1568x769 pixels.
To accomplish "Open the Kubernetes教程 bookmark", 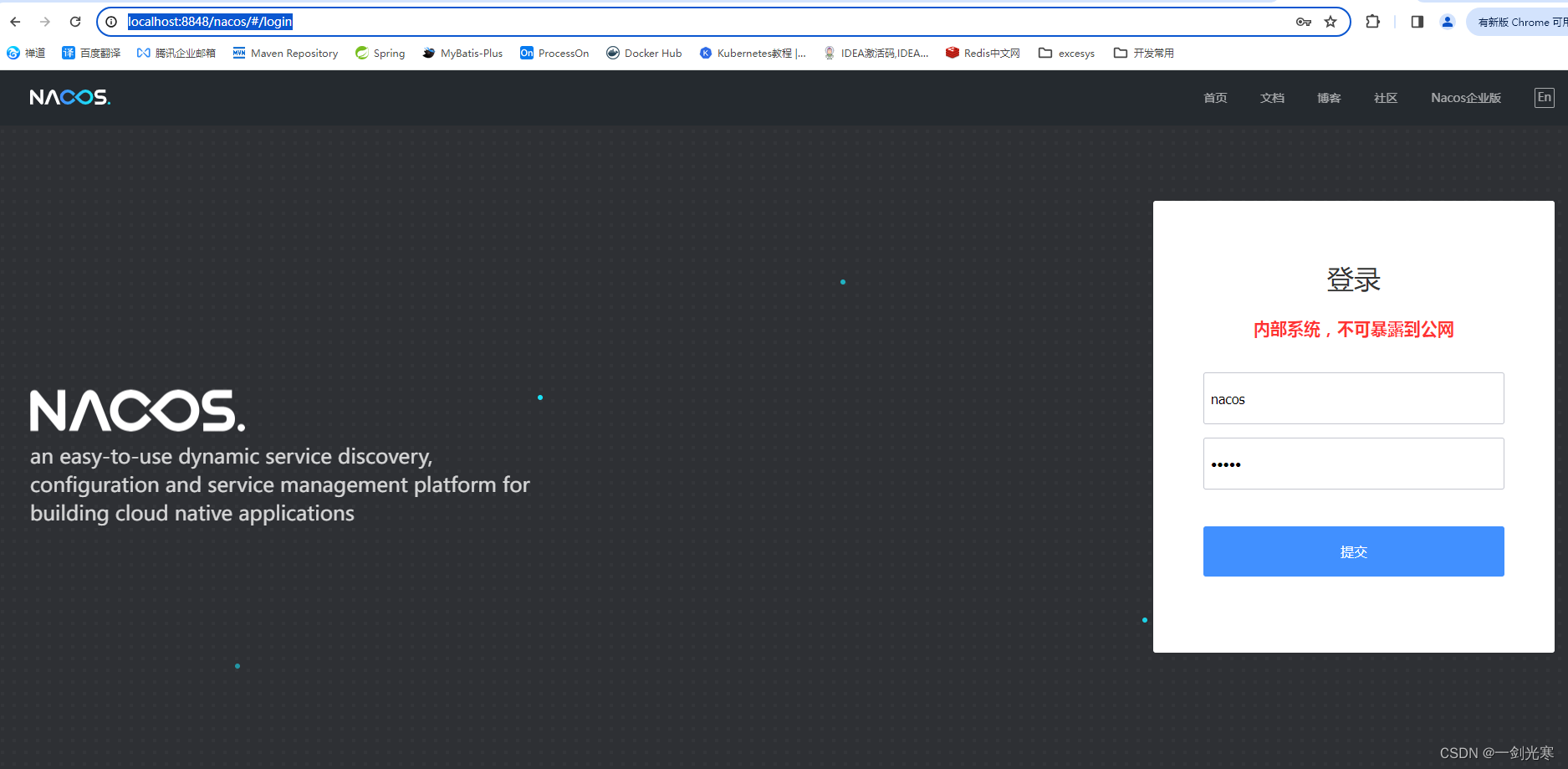I will tap(753, 53).
